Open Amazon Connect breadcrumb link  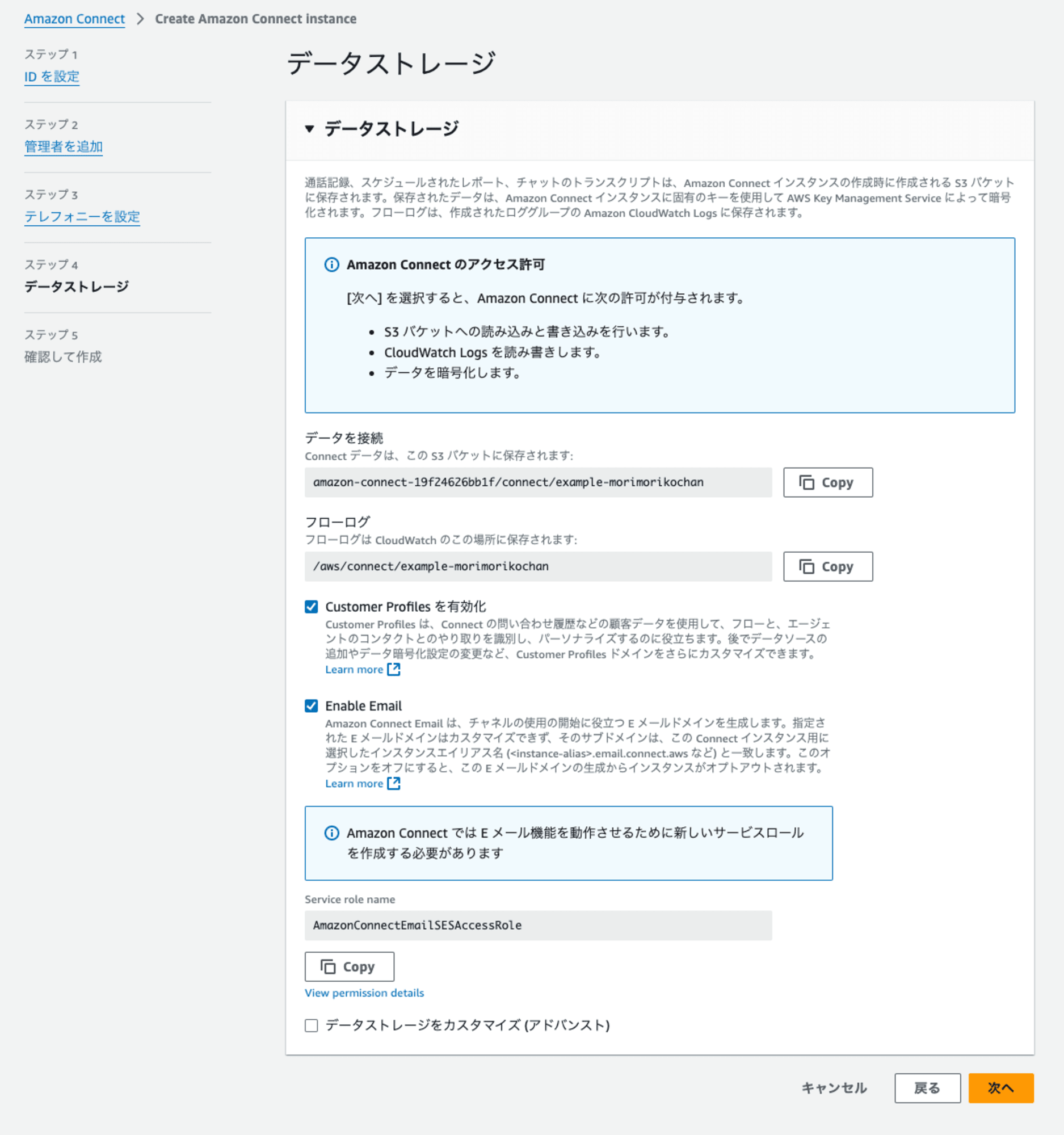[74, 19]
